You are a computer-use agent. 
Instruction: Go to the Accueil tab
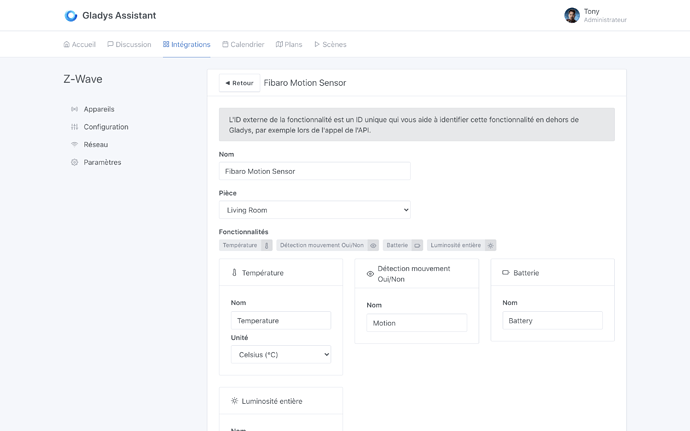[x=80, y=44]
